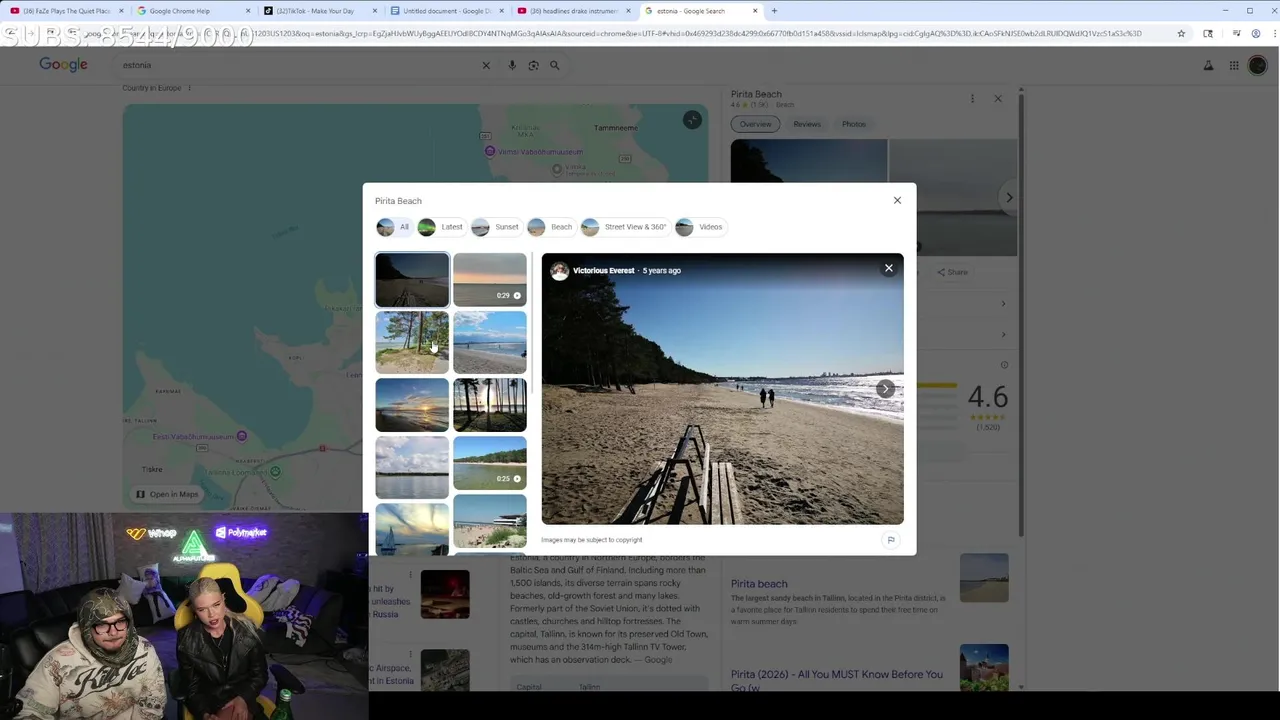Close the enlarged beach photo viewer
The width and height of the screenshot is (1280, 720).
[x=888, y=268]
